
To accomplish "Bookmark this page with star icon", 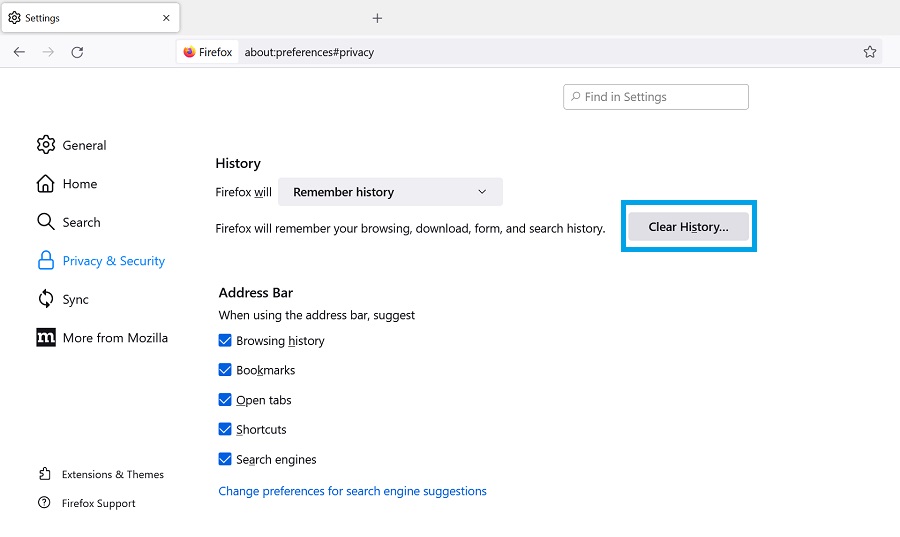I will [870, 52].
